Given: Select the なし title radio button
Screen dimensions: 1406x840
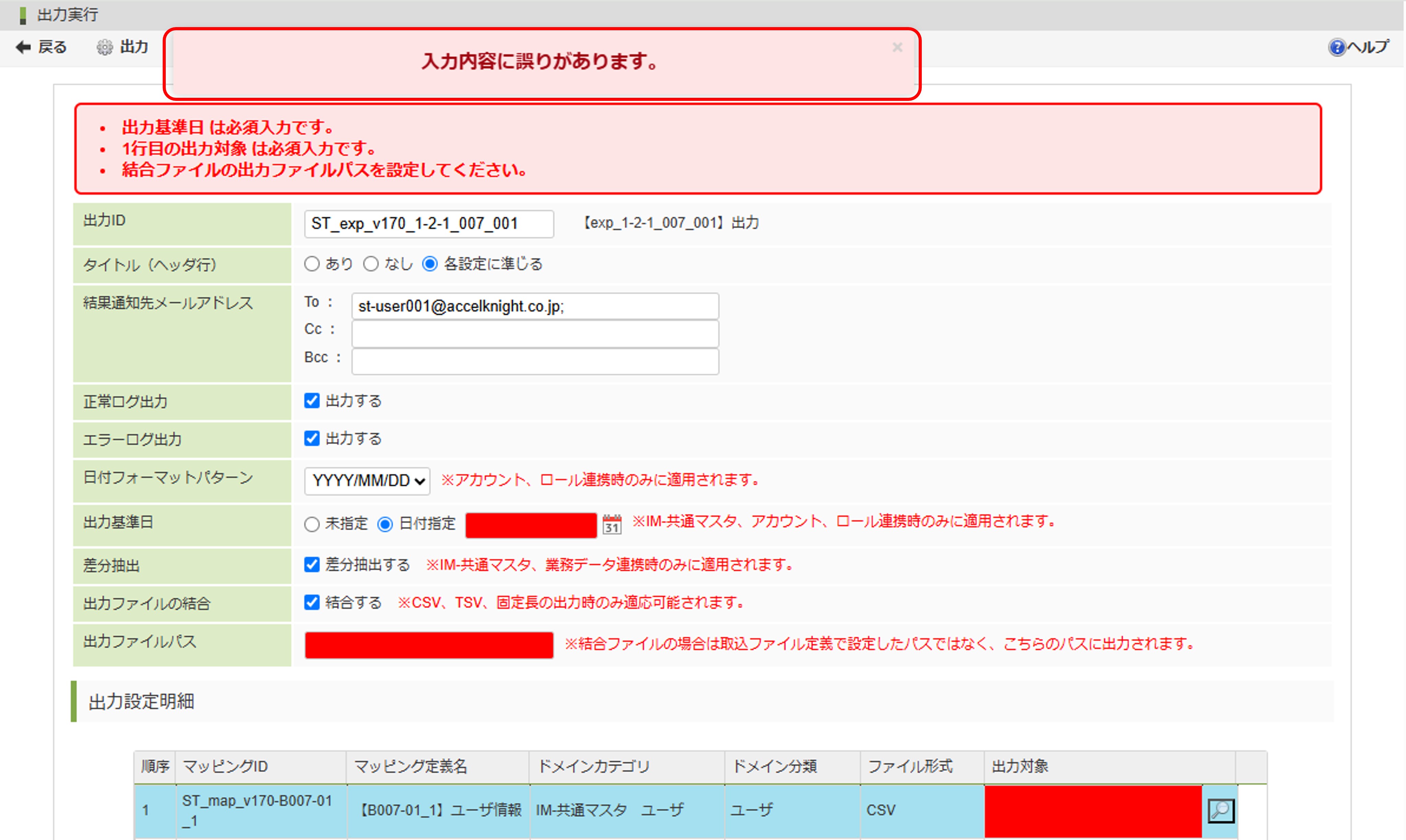Looking at the screenshot, I should pyautogui.click(x=371, y=264).
